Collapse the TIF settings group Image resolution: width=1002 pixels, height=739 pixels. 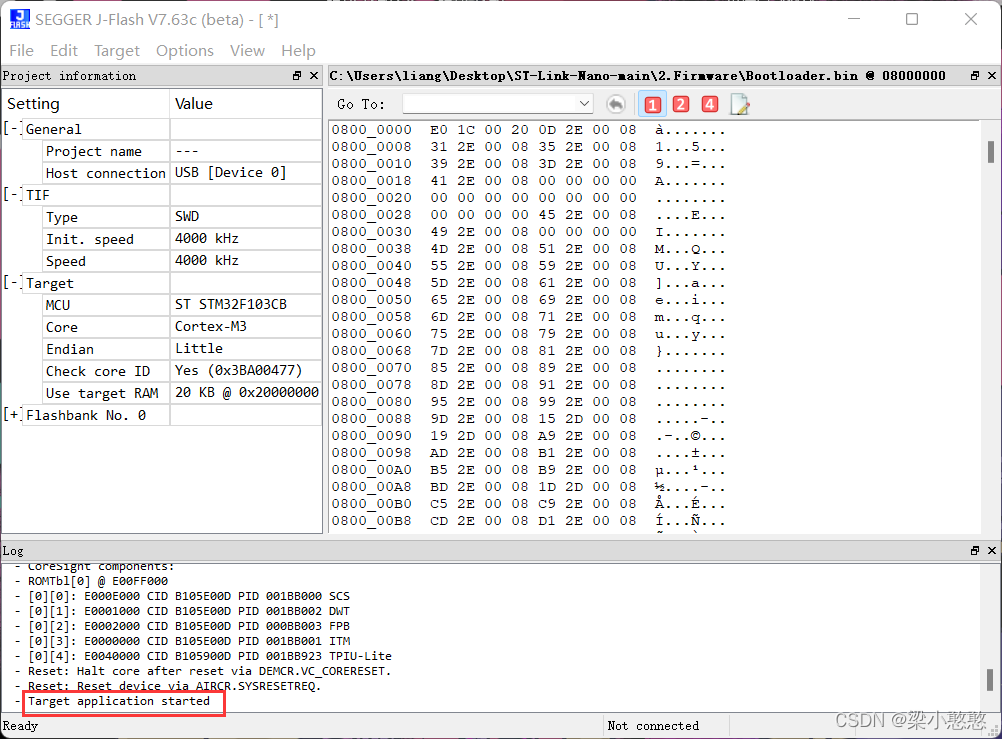coord(12,194)
